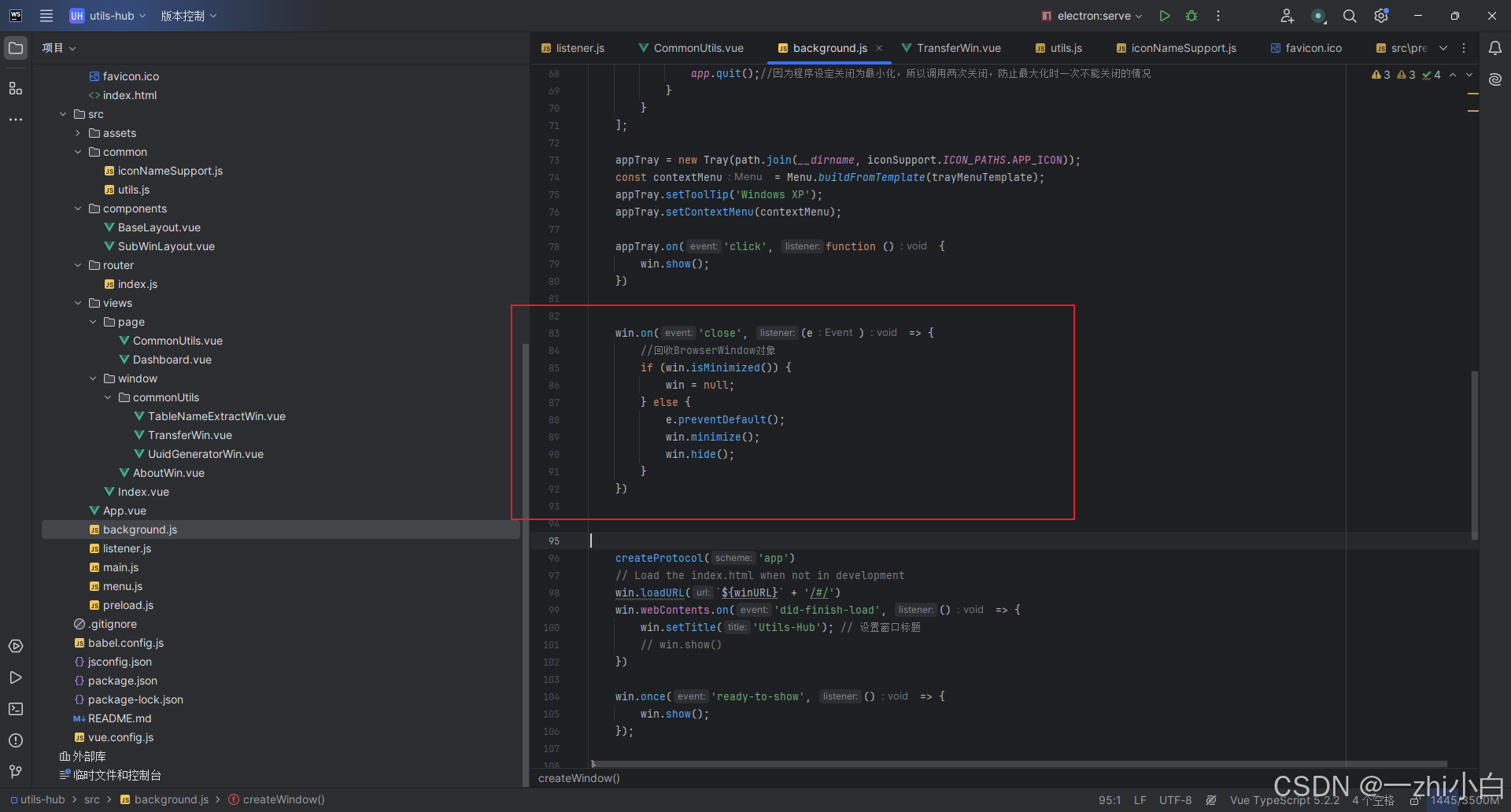This screenshot has height=812, width=1511.
Task: Open the Problems tool window
Action: coord(16,740)
